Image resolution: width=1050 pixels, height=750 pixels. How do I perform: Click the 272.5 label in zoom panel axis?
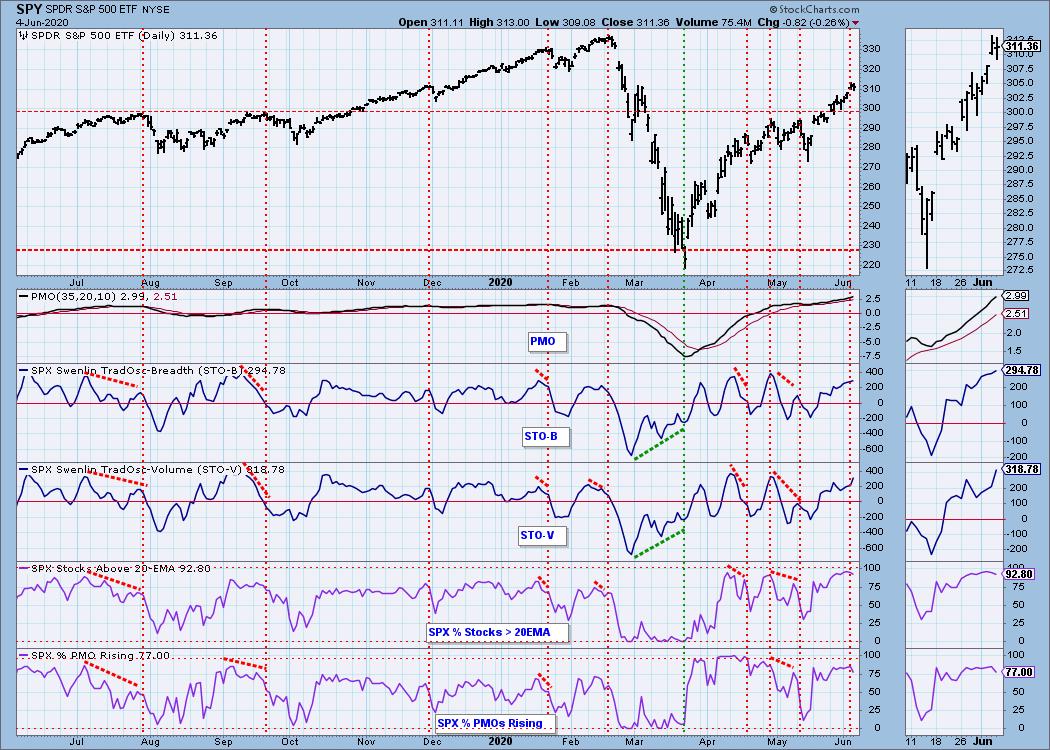[1021, 269]
